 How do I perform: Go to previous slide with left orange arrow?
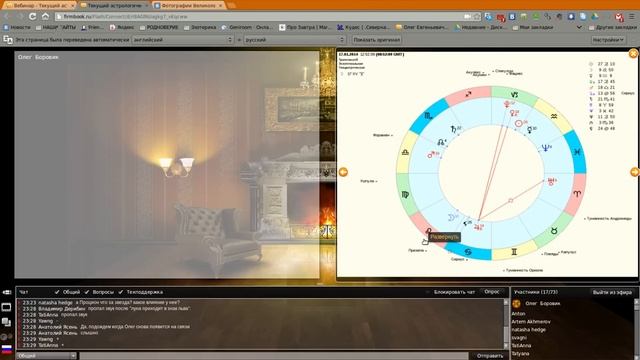pyautogui.click(x=343, y=172)
